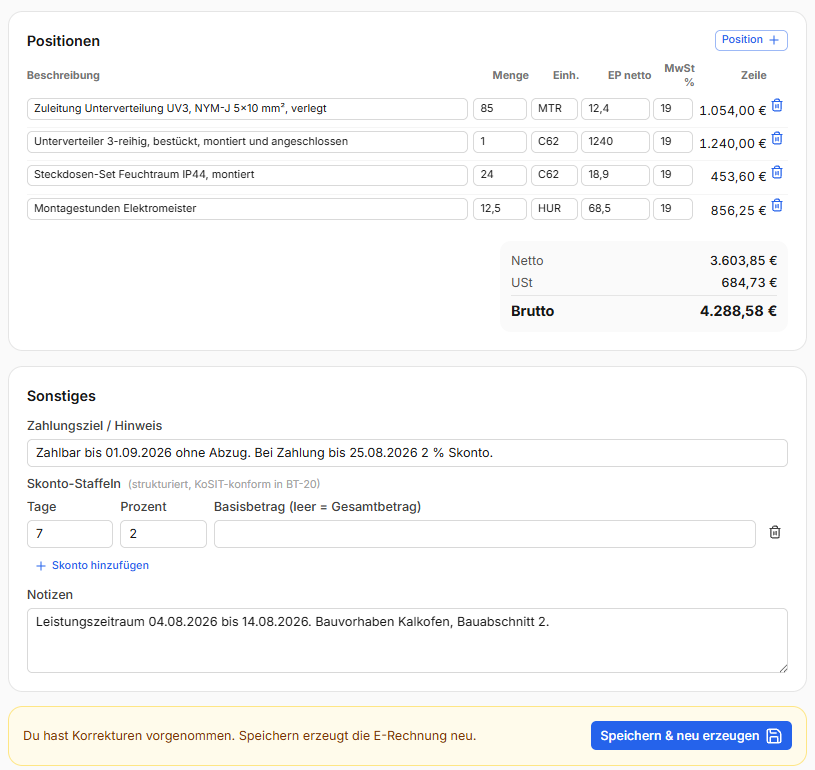Viewport: 815px width, 770px height.
Task: Select line total 1.054,00 €
Action: tap(732, 110)
